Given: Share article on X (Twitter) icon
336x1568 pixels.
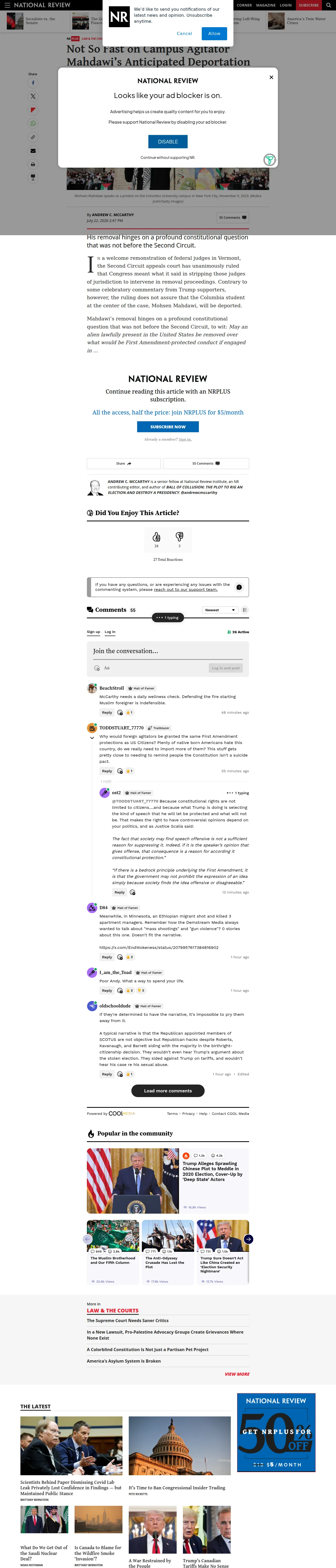Looking at the screenshot, I should pyautogui.click(x=33, y=96).
